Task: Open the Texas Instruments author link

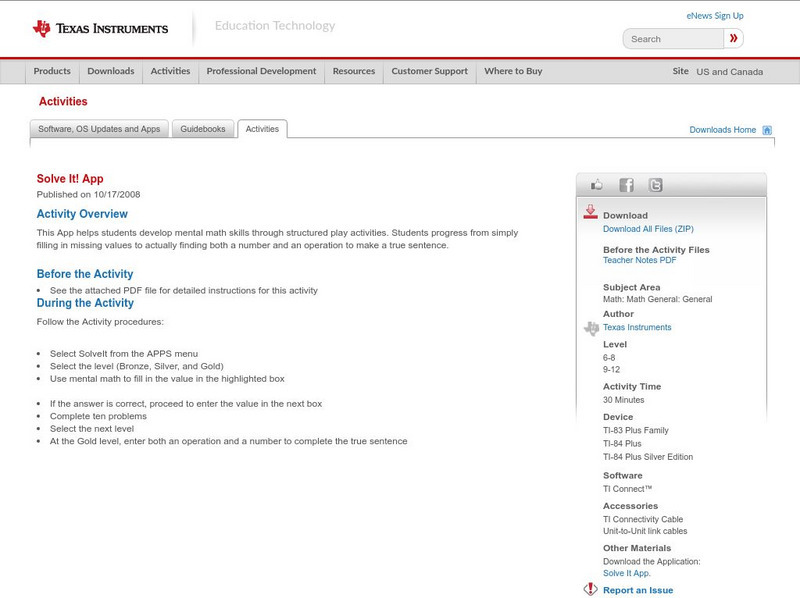Action: (637, 328)
